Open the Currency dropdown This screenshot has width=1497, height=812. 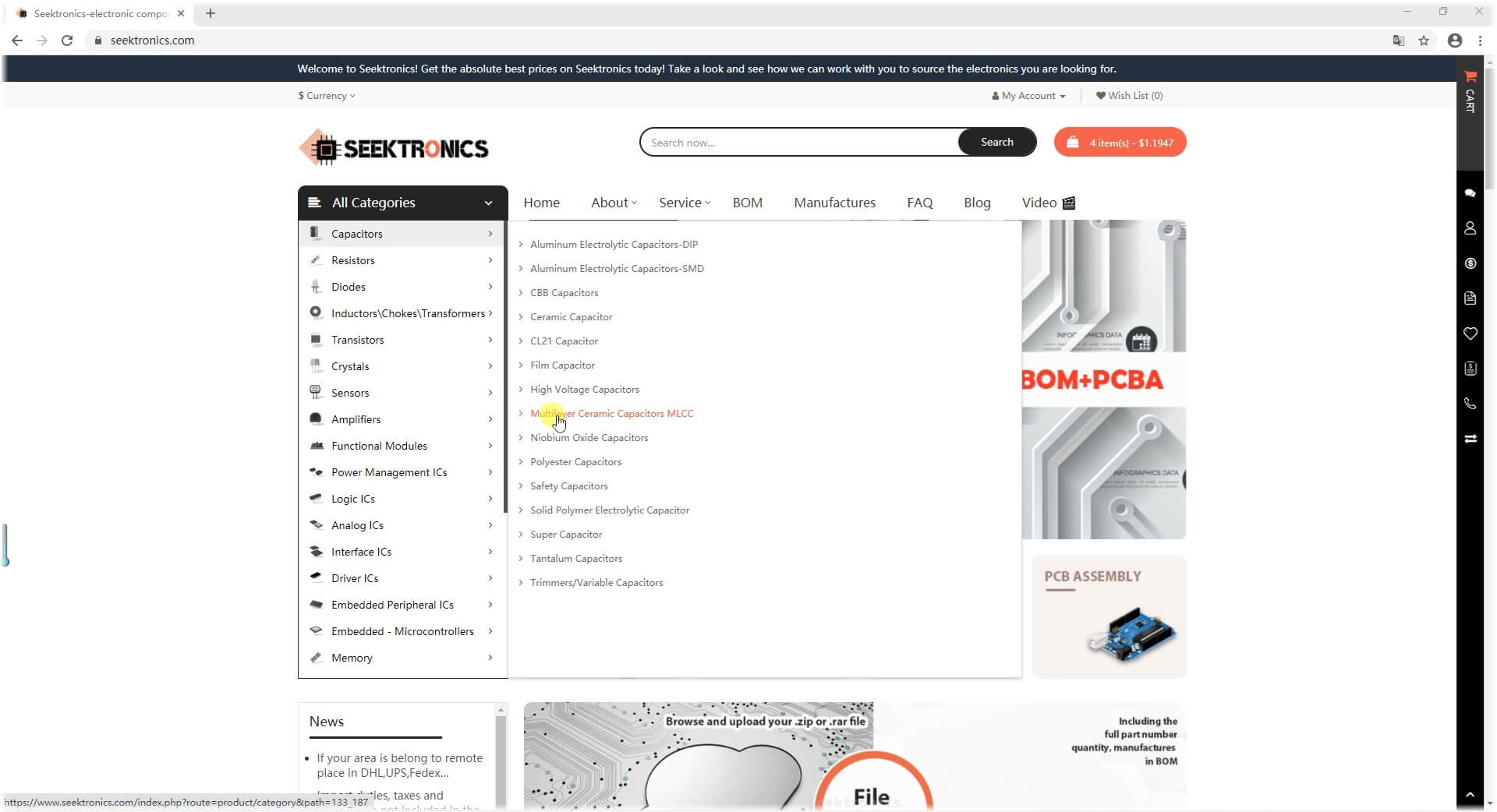[327, 96]
